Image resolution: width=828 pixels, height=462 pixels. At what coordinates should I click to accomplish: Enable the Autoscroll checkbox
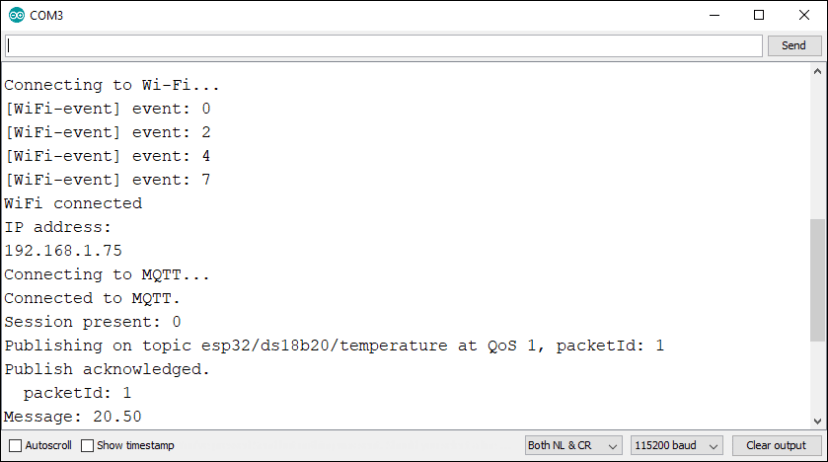pyautogui.click(x=15, y=445)
